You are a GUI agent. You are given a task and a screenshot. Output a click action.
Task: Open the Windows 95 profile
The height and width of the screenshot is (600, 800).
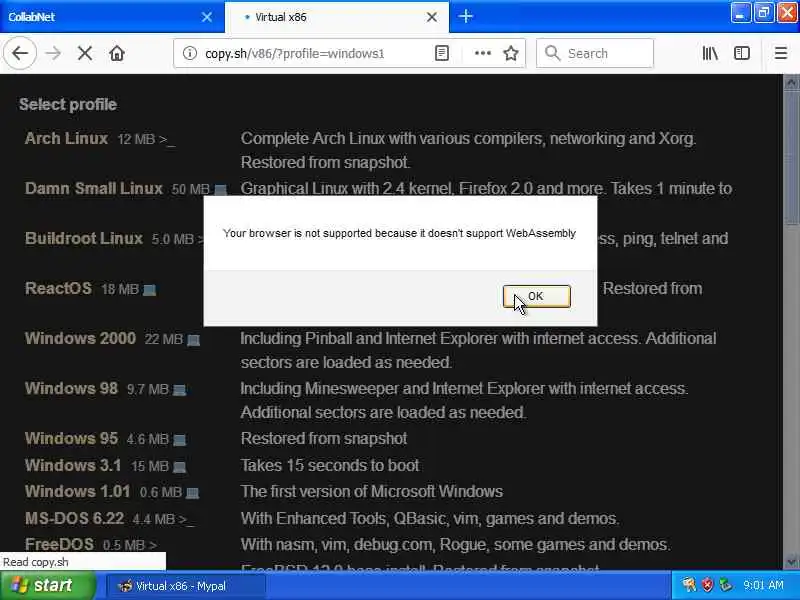point(71,438)
